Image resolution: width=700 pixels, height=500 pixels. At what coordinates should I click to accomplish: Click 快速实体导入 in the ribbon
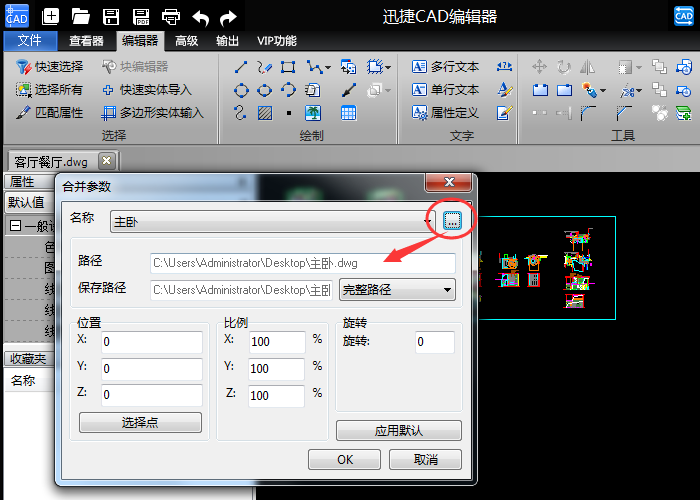pos(147,90)
